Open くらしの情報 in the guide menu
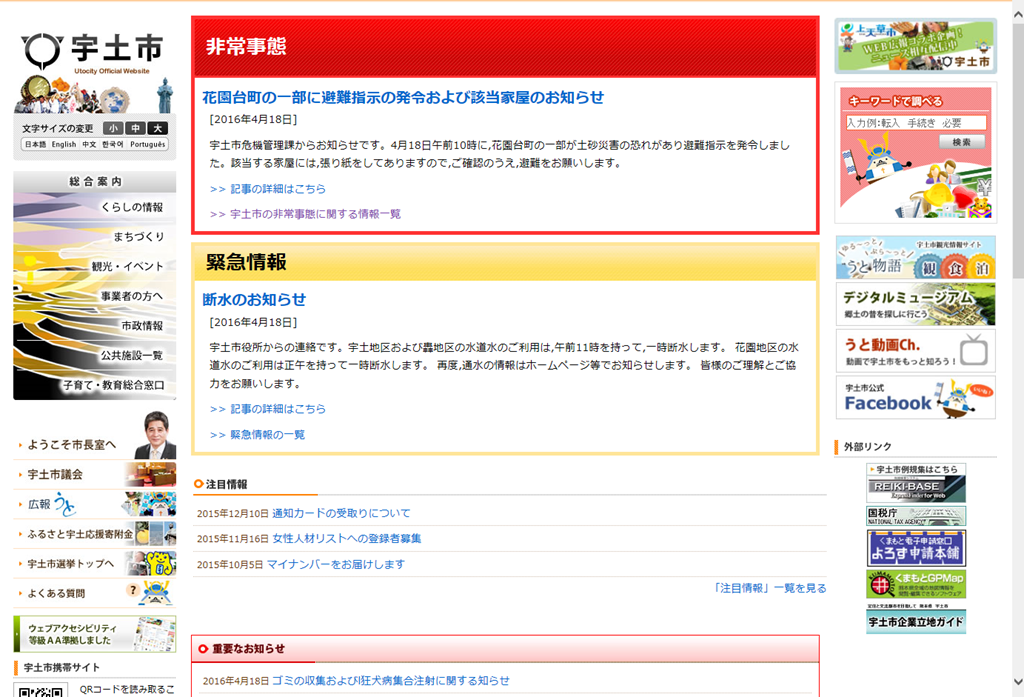This screenshot has width=1024, height=697. 131,207
